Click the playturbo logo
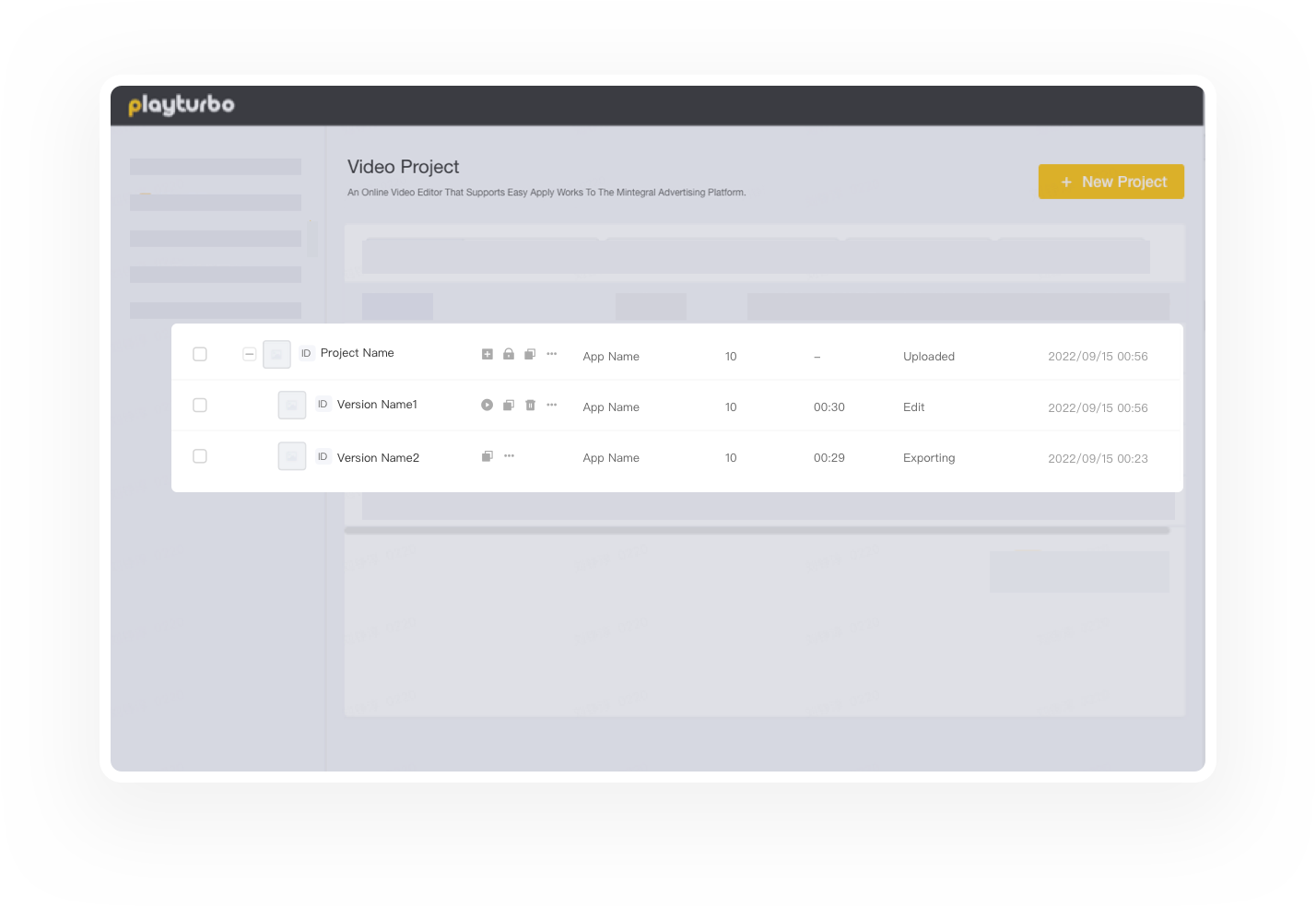This screenshot has height=907, width=1316. click(x=182, y=105)
